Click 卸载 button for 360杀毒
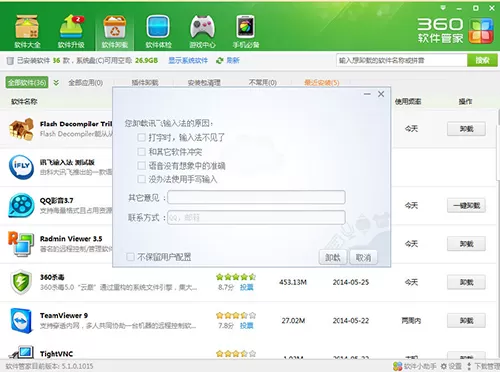This screenshot has width=500, height=372. click(x=466, y=282)
